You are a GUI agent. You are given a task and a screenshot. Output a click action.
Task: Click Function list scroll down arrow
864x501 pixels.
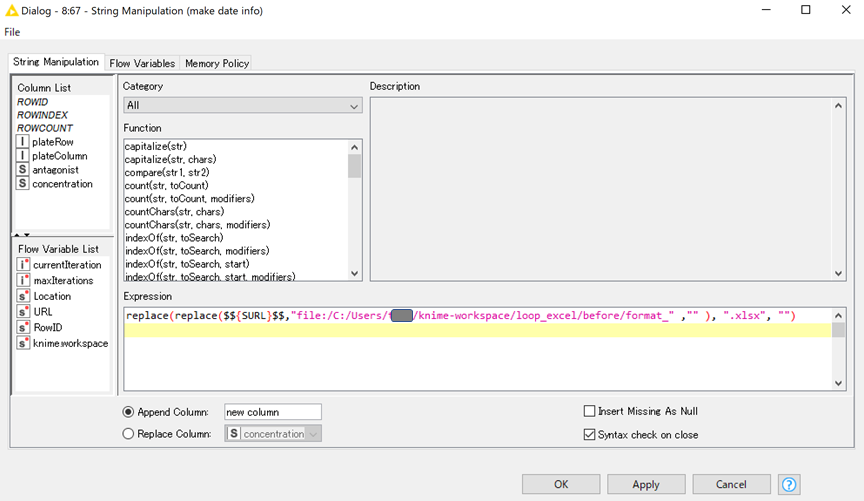pyautogui.click(x=354, y=273)
